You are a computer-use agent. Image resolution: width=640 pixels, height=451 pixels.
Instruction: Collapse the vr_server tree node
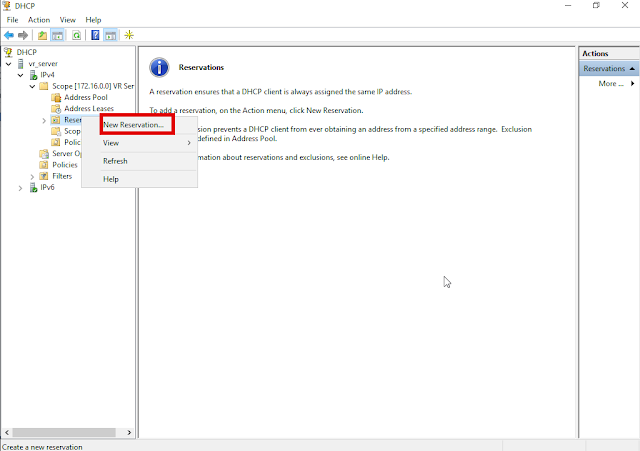tap(9, 64)
